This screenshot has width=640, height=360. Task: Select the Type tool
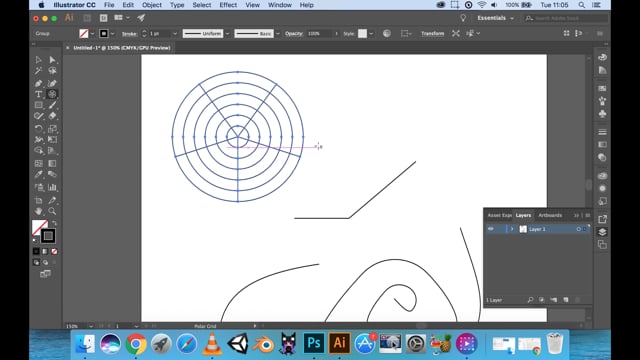tap(38, 94)
